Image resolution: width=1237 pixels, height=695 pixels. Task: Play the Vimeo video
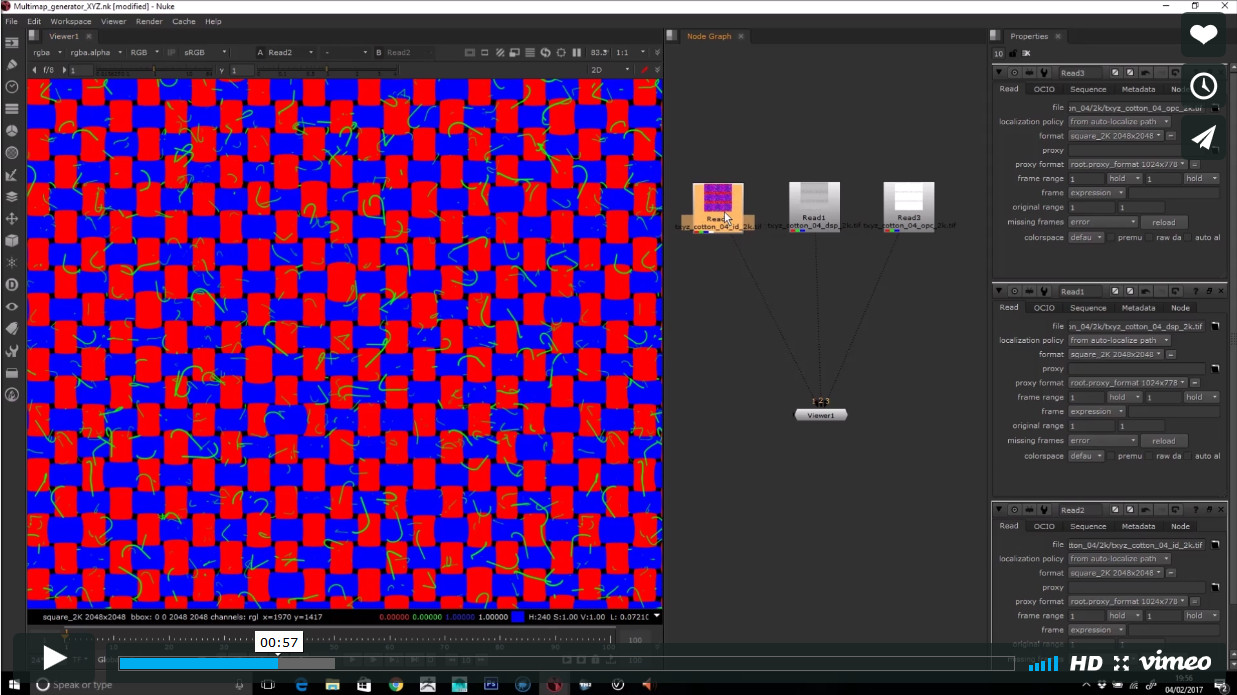click(54, 658)
